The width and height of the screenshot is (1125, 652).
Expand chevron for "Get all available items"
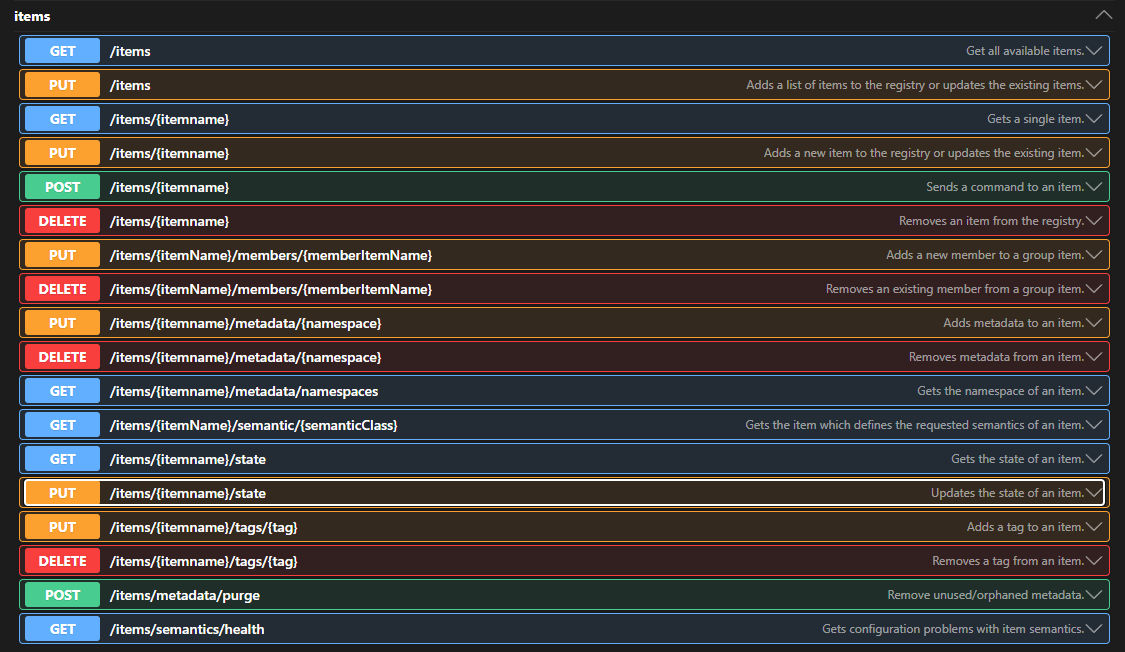1094,51
